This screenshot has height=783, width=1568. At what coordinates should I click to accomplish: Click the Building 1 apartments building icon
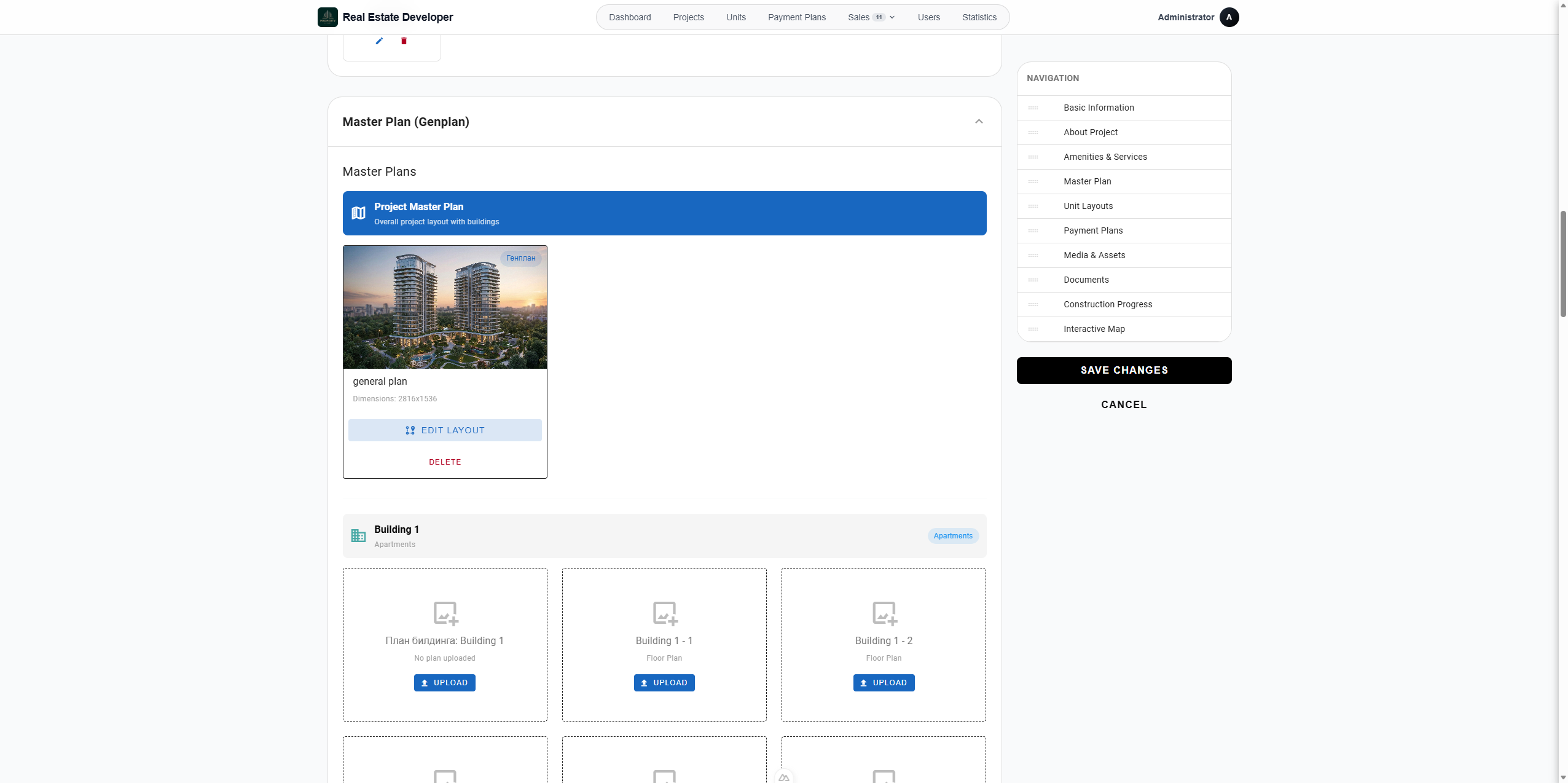coord(358,536)
